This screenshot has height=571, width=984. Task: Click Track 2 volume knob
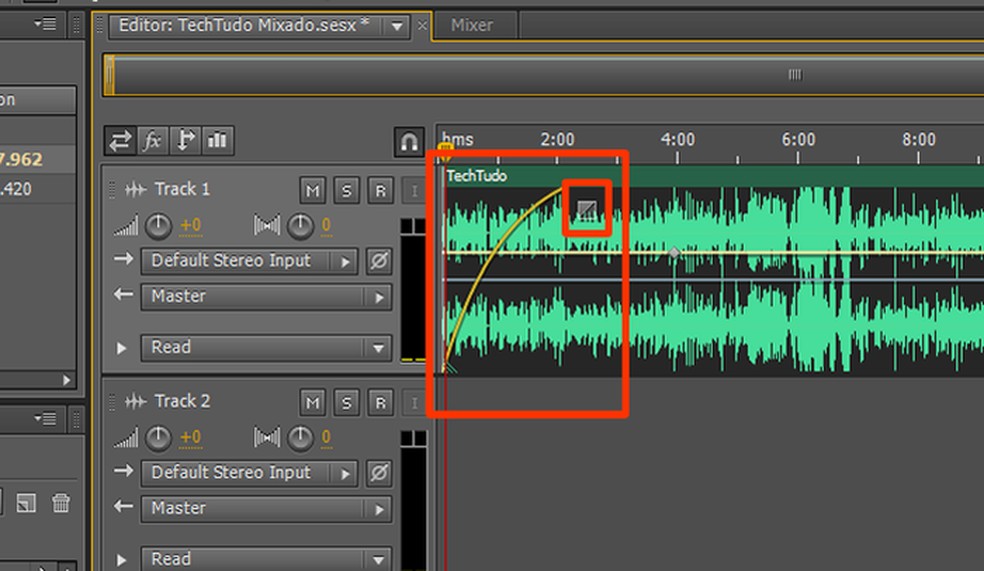coord(158,438)
